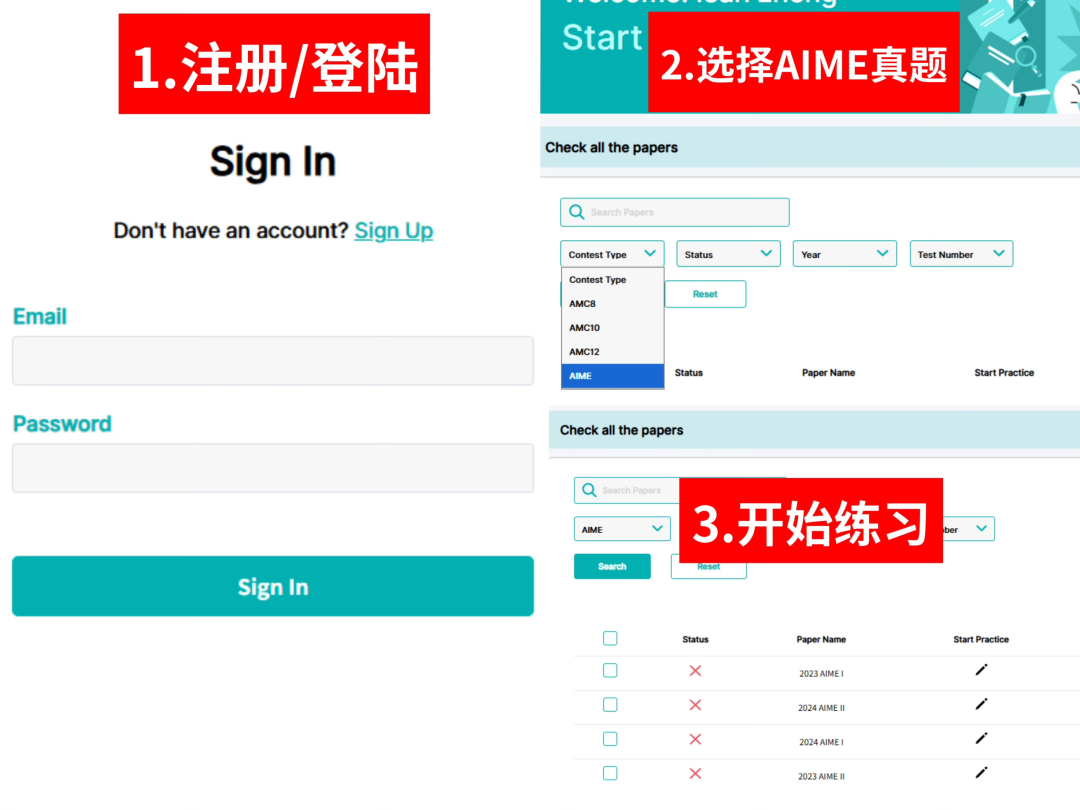The width and height of the screenshot is (1080, 810).
Task: Click the pencil icon for 2023 AIME I
Action: click(981, 672)
